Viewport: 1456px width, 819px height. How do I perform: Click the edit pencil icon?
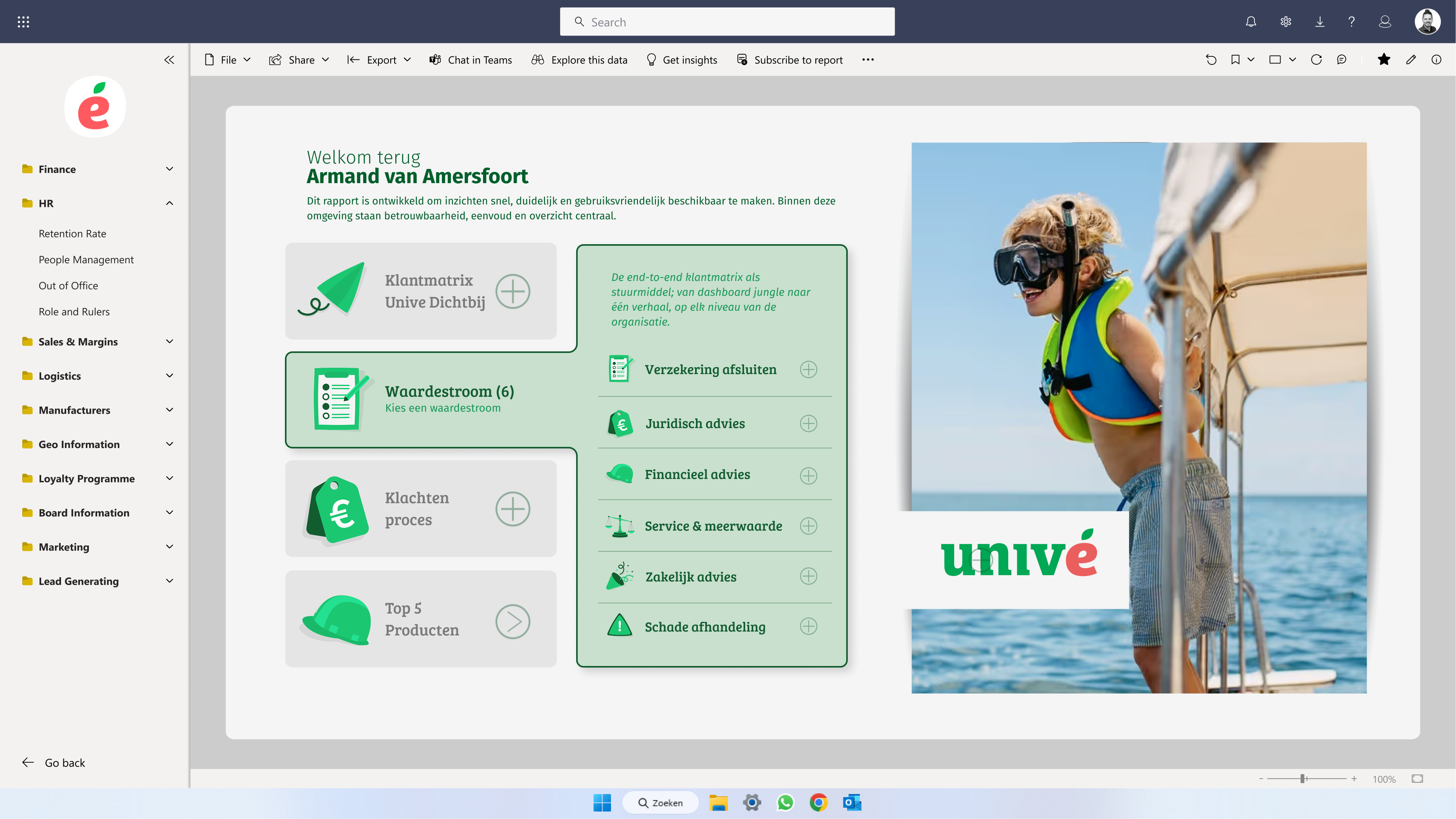1411,59
